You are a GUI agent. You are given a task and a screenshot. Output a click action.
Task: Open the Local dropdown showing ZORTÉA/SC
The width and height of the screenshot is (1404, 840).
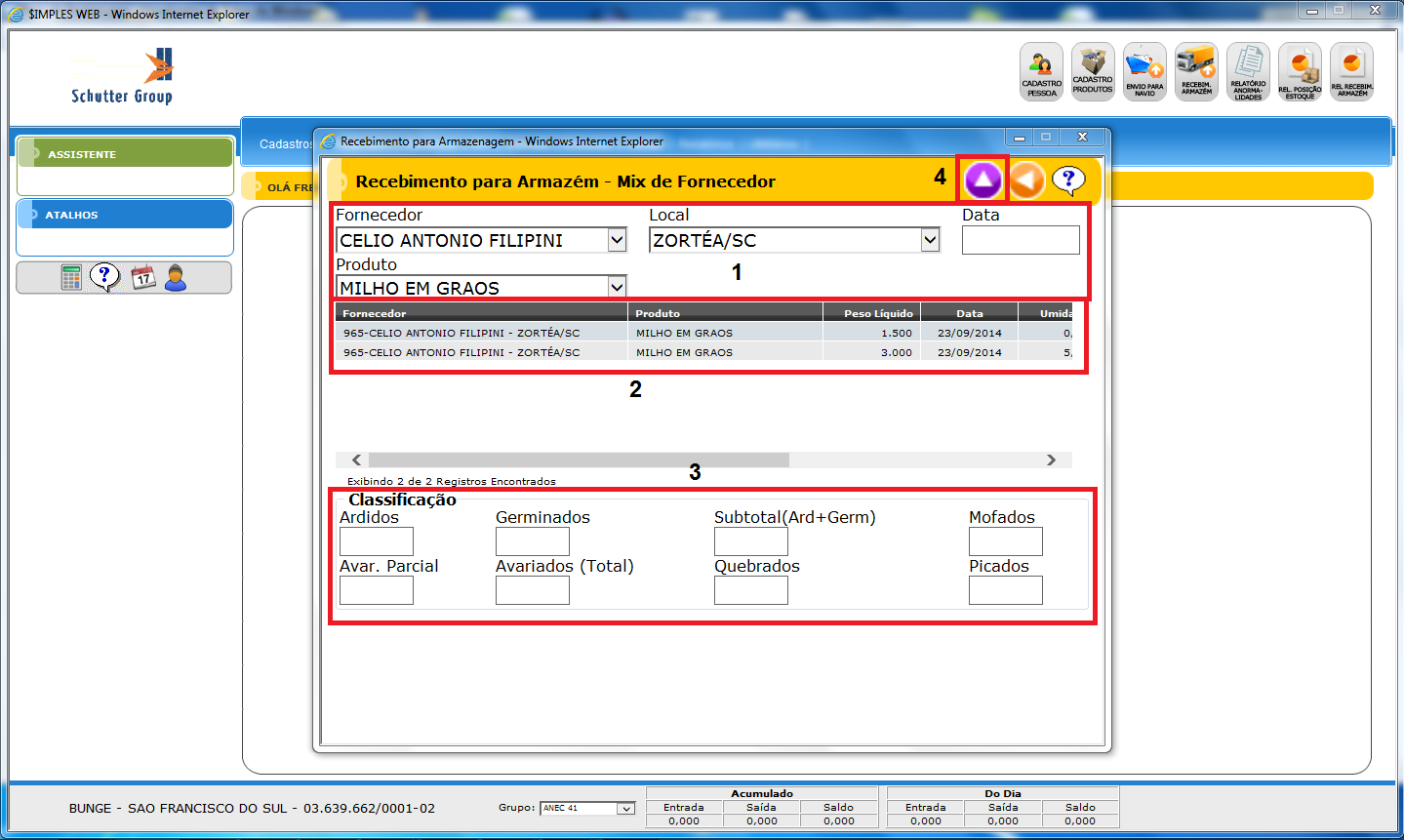(930, 240)
